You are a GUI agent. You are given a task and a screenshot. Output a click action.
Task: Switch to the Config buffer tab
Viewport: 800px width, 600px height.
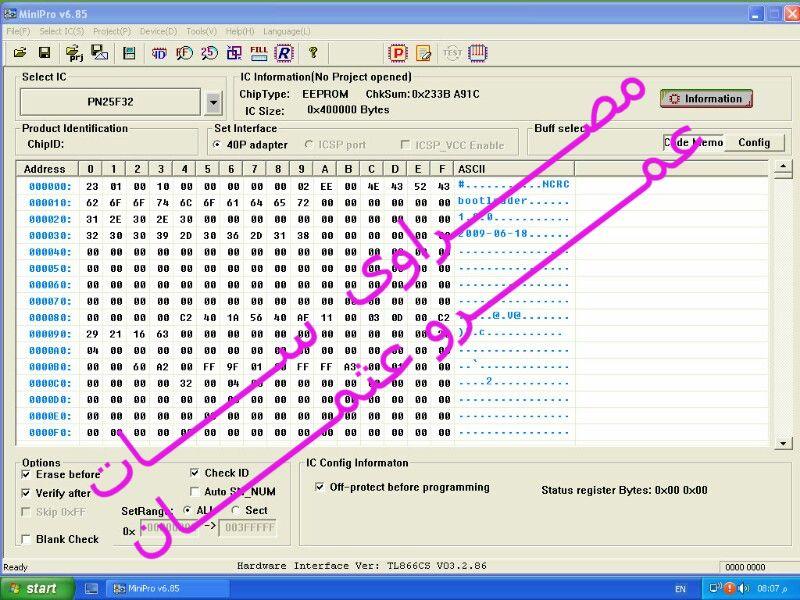[x=754, y=142]
